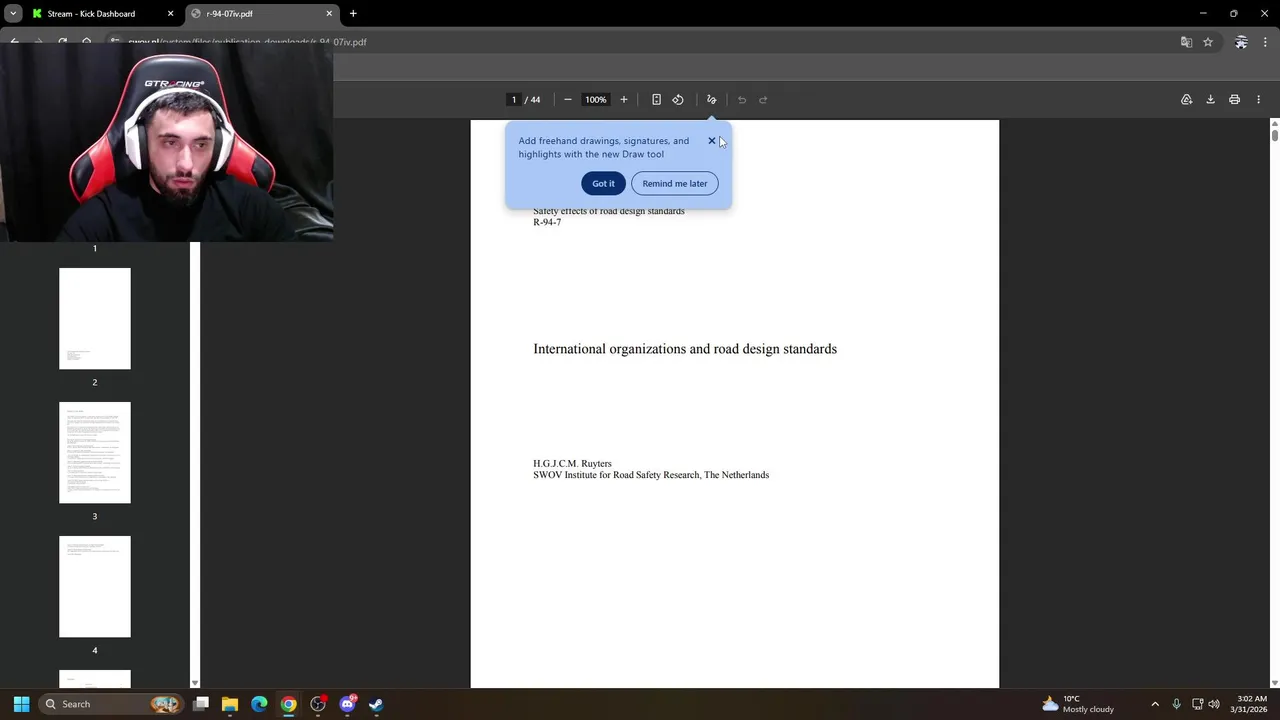This screenshot has width=1280, height=720.
Task: Select page 2 thumbnail
Action: click(x=95, y=318)
